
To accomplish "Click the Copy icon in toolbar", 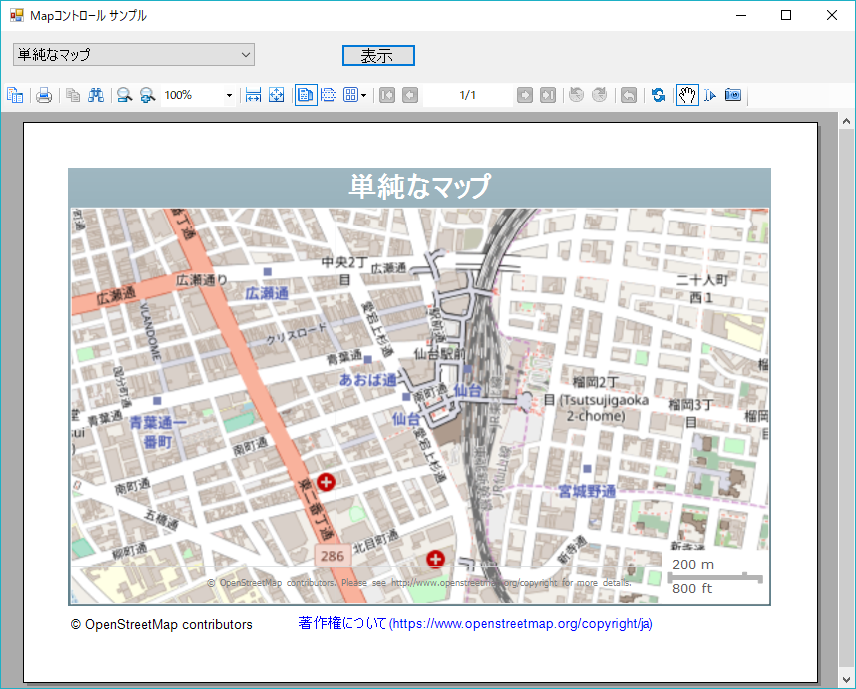I will tap(73, 95).
